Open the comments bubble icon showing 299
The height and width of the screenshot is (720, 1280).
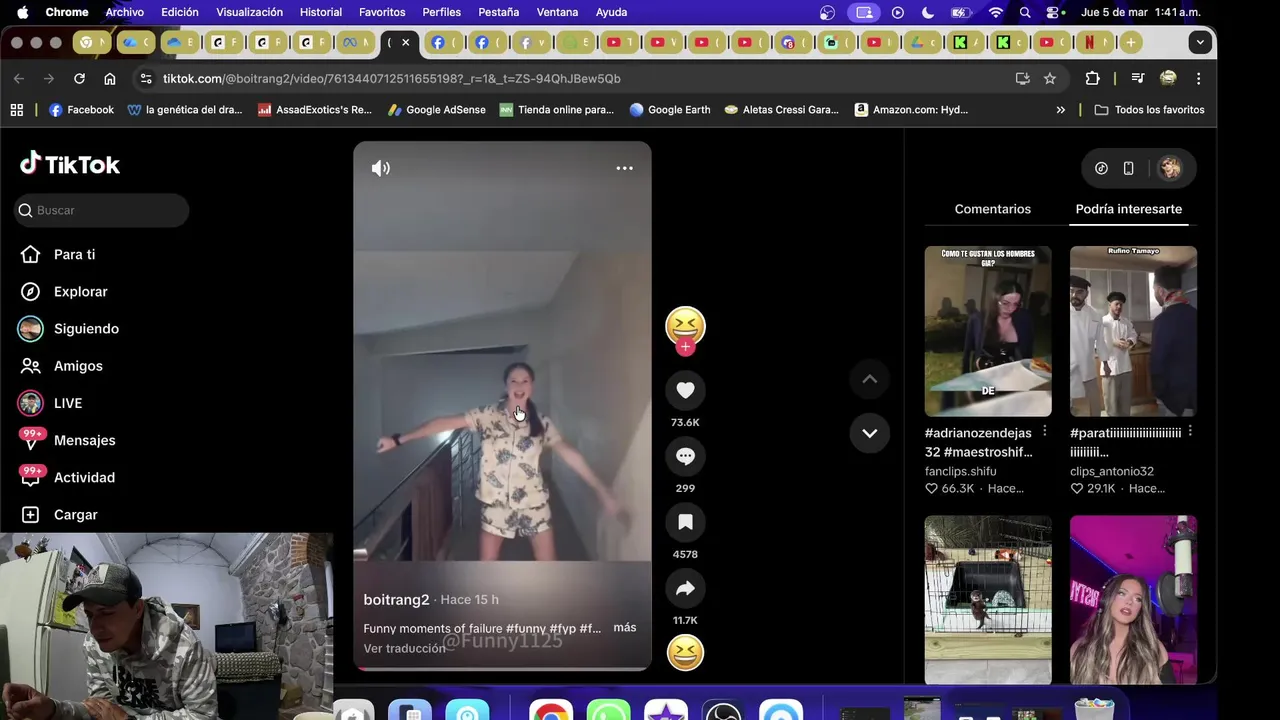click(685, 456)
